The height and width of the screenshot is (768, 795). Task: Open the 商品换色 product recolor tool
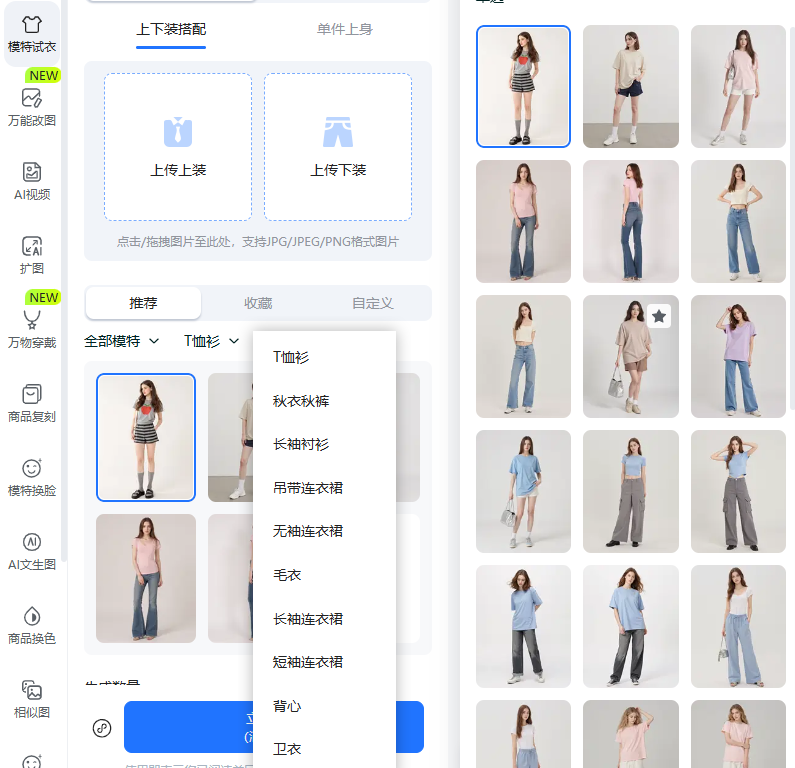(x=31, y=626)
